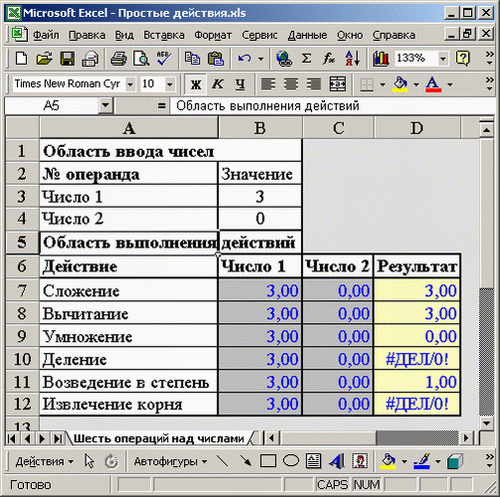Click the Sort Ascending icon
The height and width of the screenshot is (497, 500).
(352, 59)
